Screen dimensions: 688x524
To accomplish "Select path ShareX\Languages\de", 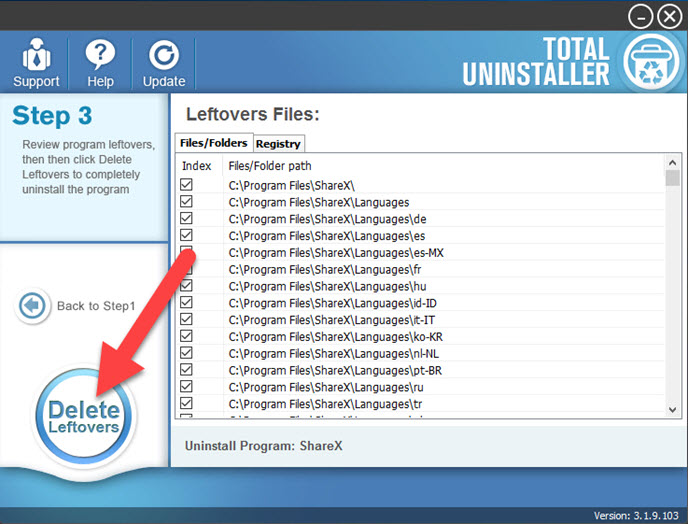I will [327, 219].
